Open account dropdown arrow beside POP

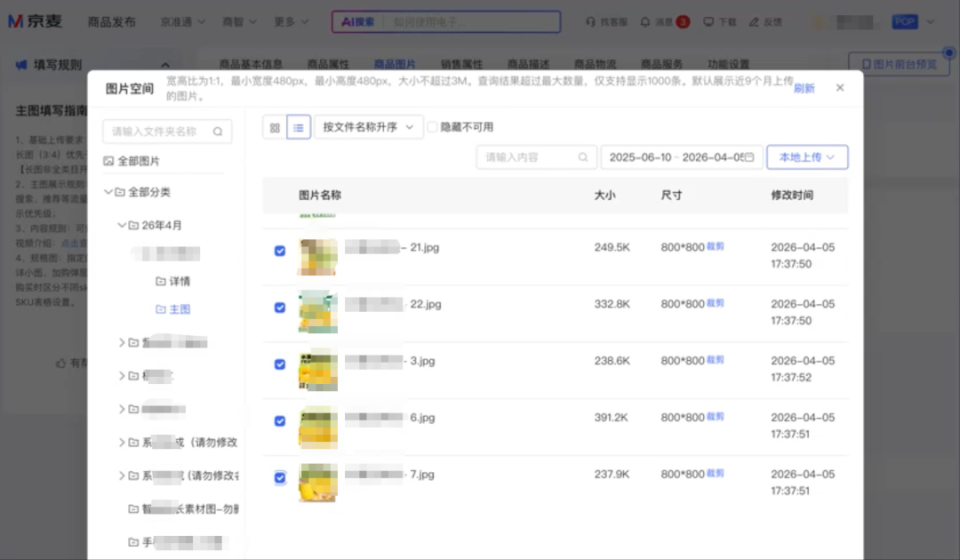(931, 22)
